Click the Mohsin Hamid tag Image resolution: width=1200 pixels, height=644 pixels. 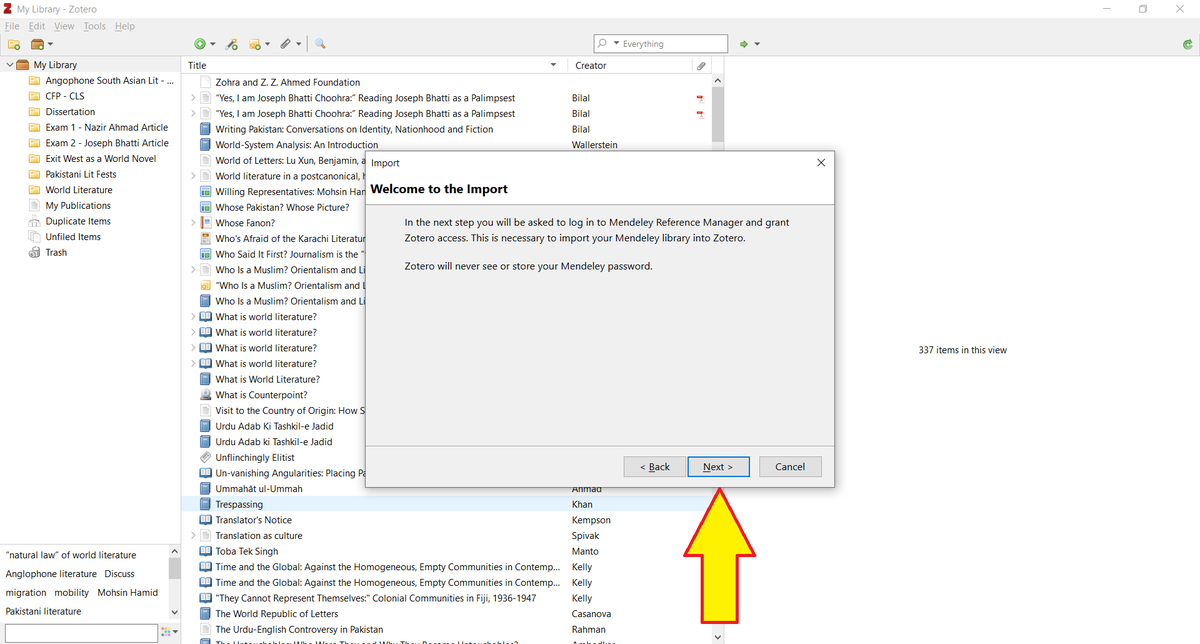(x=128, y=592)
